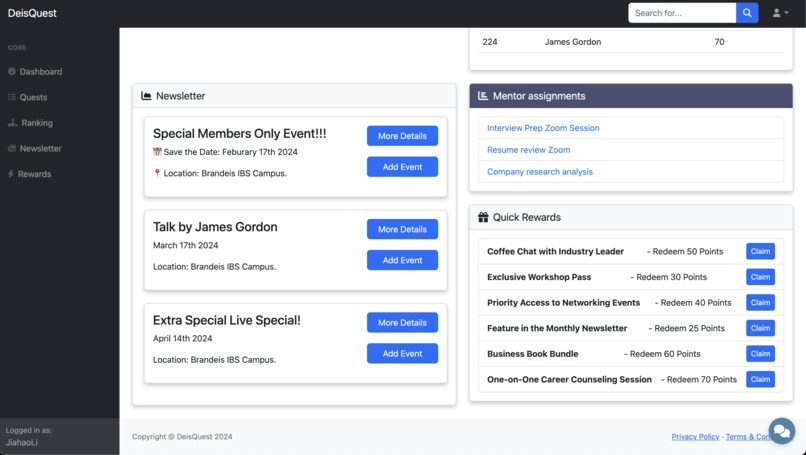
Task: Click the search magnifier button
Action: (747, 13)
